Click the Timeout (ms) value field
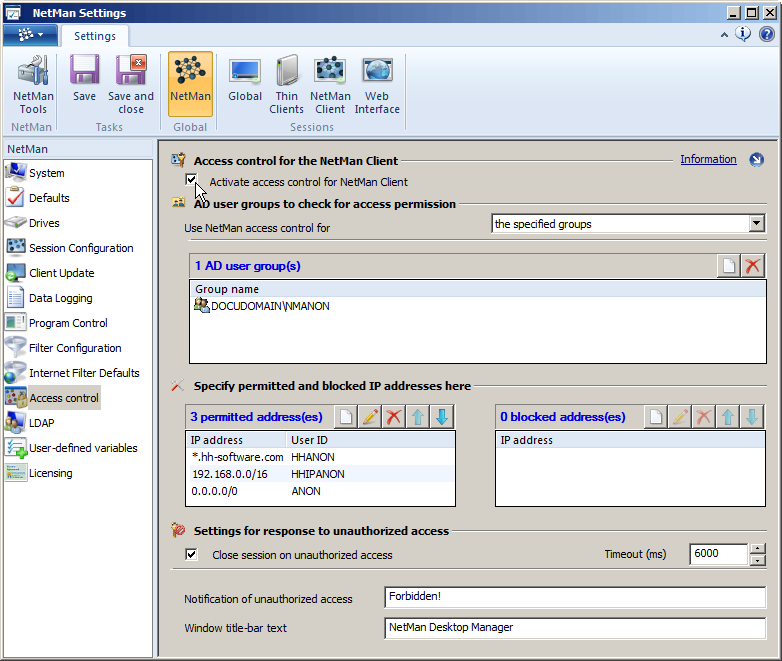The height and width of the screenshot is (661, 782). point(718,554)
